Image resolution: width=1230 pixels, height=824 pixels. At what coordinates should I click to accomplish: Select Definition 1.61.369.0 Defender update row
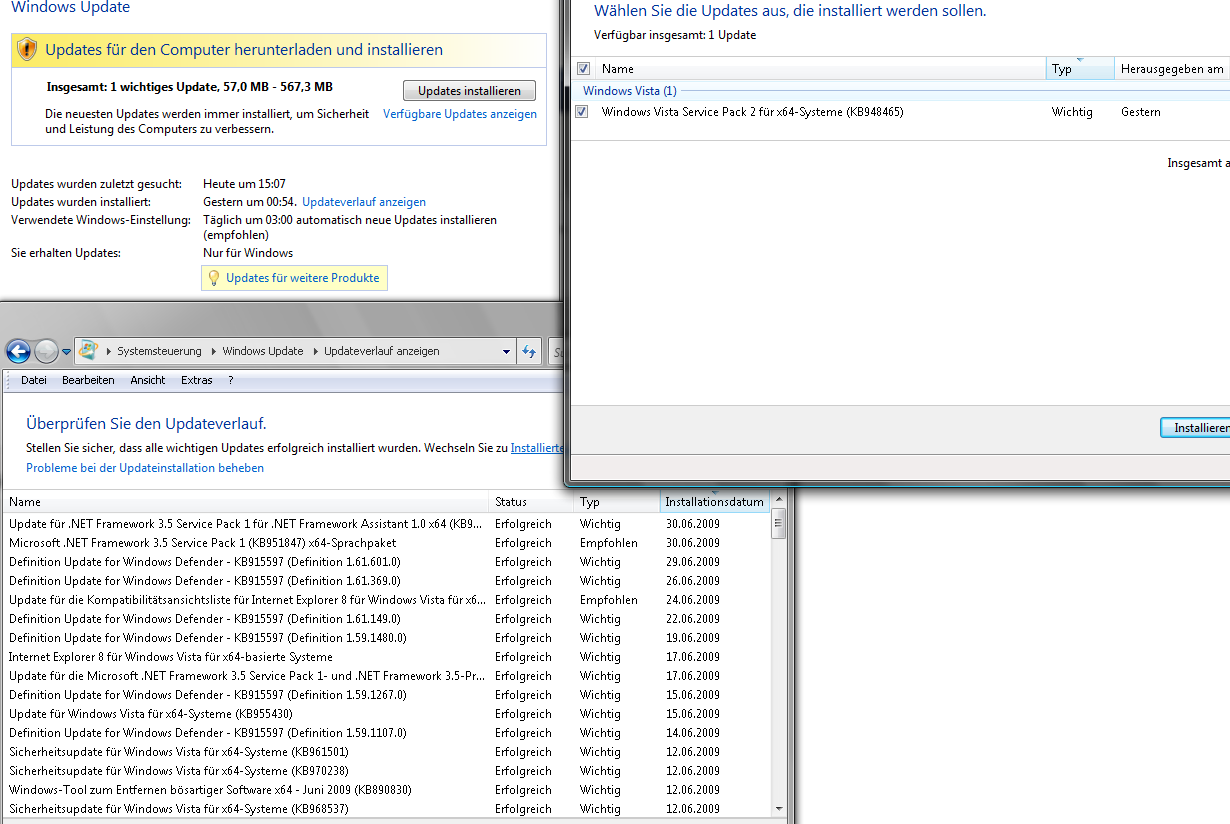pyautogui.click(x=387, y=581)
